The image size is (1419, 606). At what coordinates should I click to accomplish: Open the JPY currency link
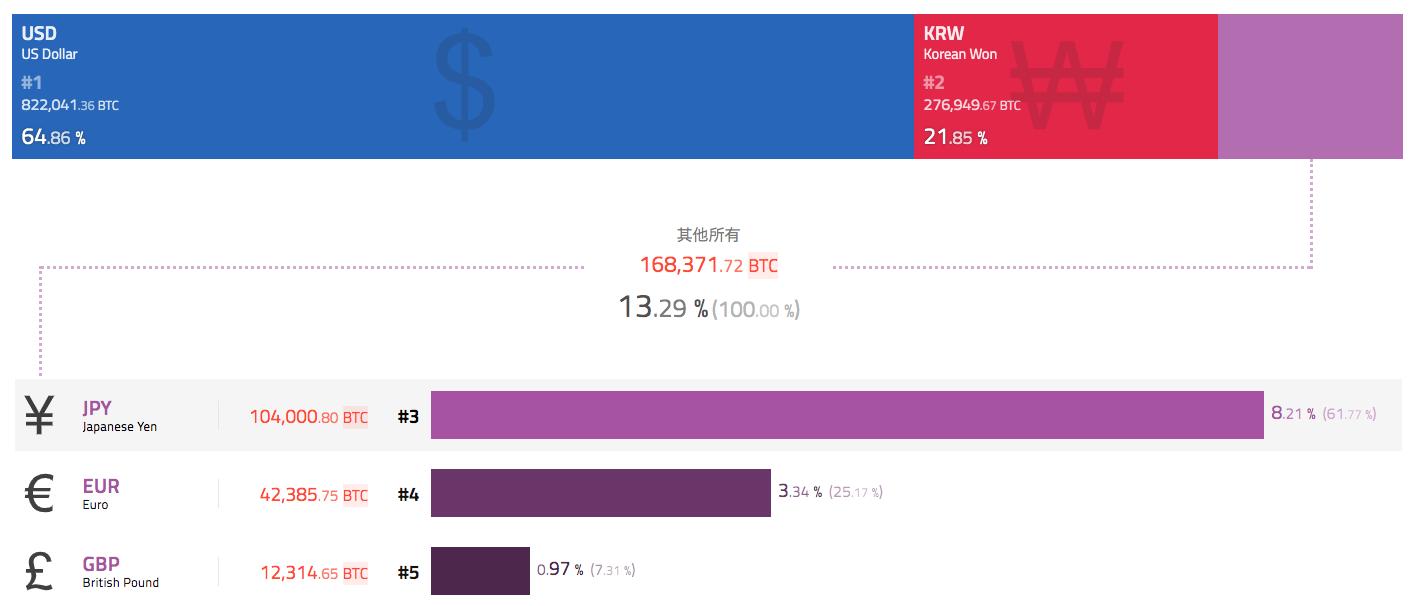click(97, 408)
